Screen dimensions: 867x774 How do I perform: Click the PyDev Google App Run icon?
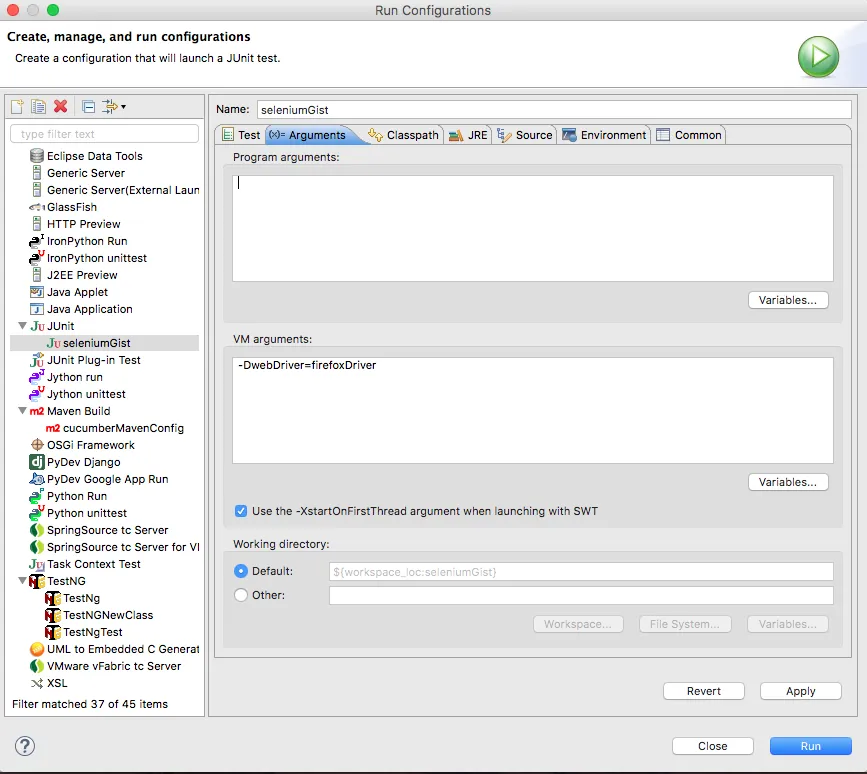tap(36, 479)
